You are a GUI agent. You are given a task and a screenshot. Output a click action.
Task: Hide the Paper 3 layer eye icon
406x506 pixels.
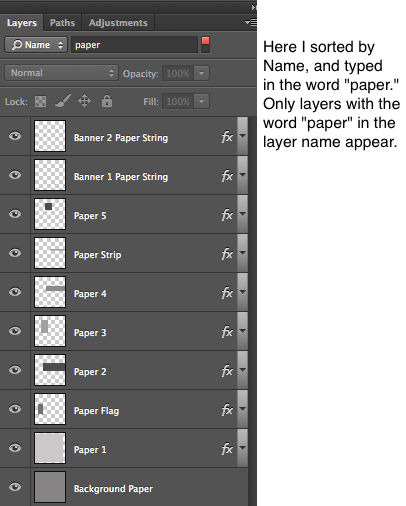click(15, 331)
